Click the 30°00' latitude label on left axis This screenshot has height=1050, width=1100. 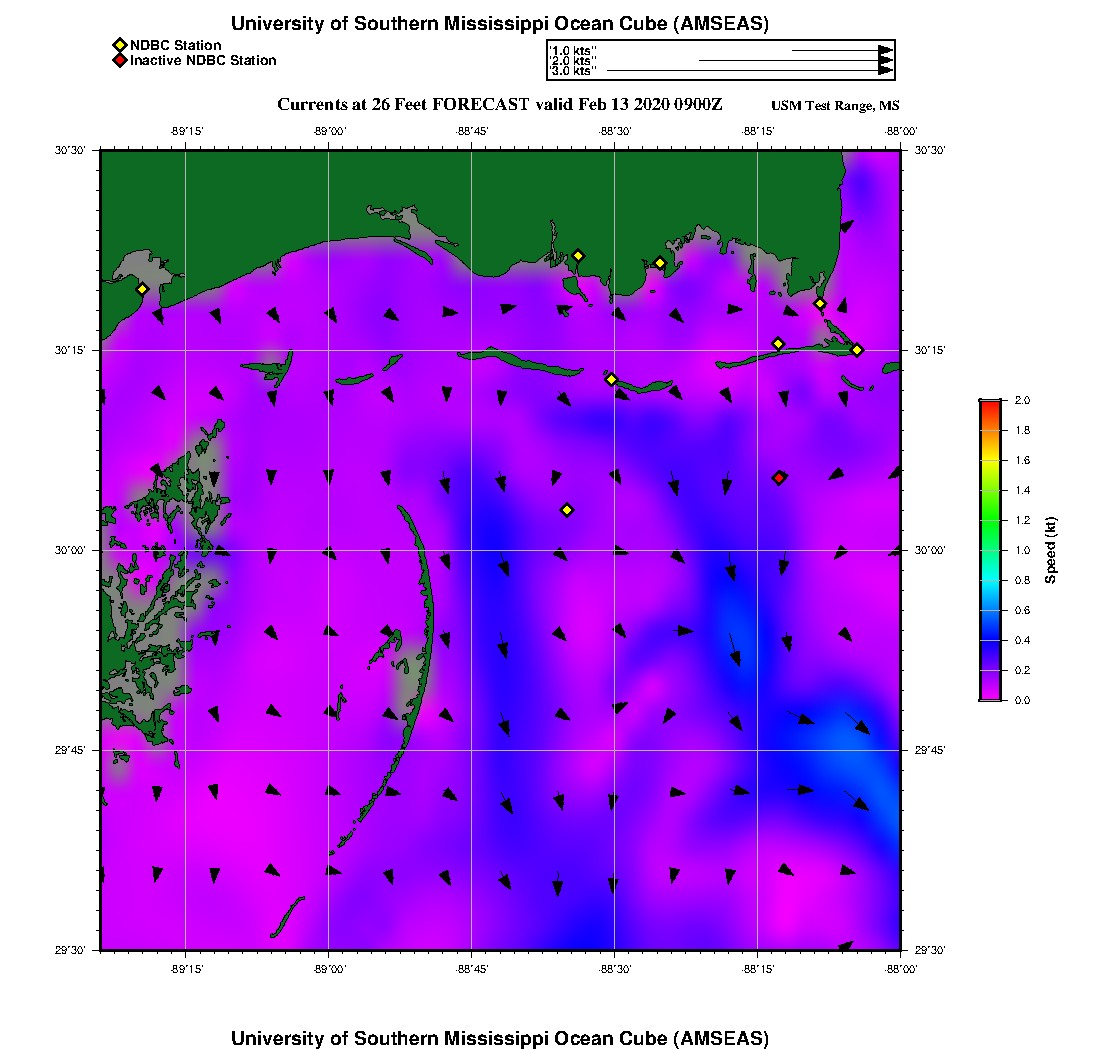(74, 550)
